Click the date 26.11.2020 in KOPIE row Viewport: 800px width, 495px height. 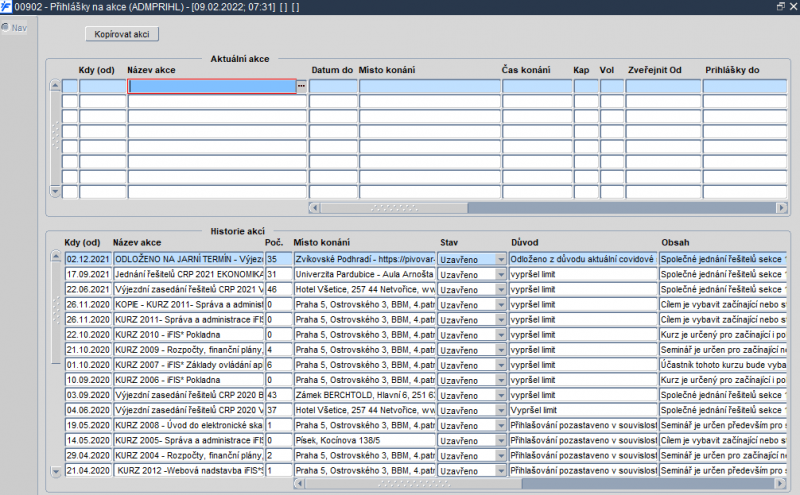click(88, 305)
